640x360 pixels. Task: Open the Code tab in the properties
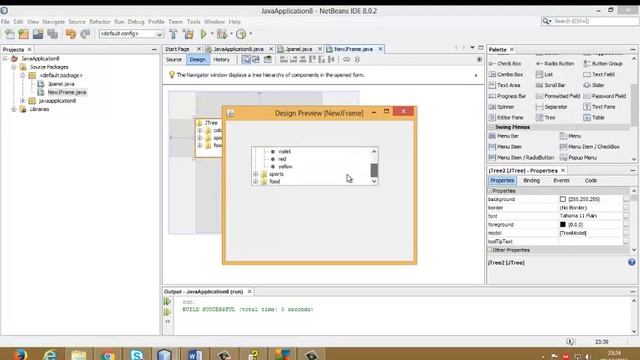click(x=591, y=180)
